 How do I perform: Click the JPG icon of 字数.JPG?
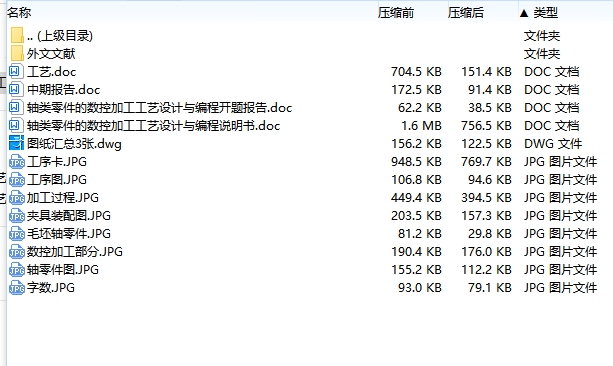click(17, 288)
